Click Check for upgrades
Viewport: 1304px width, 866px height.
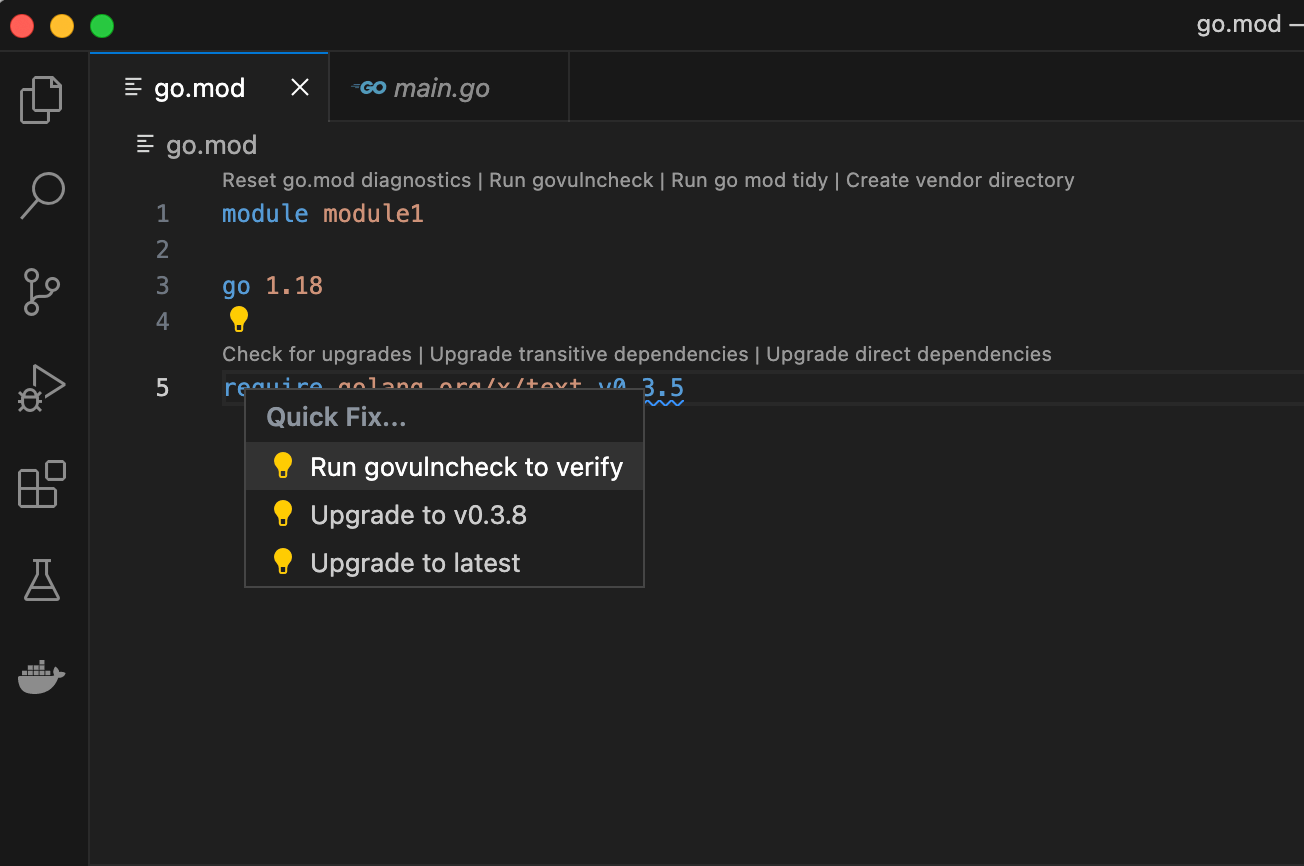click(x=317, y=354)
